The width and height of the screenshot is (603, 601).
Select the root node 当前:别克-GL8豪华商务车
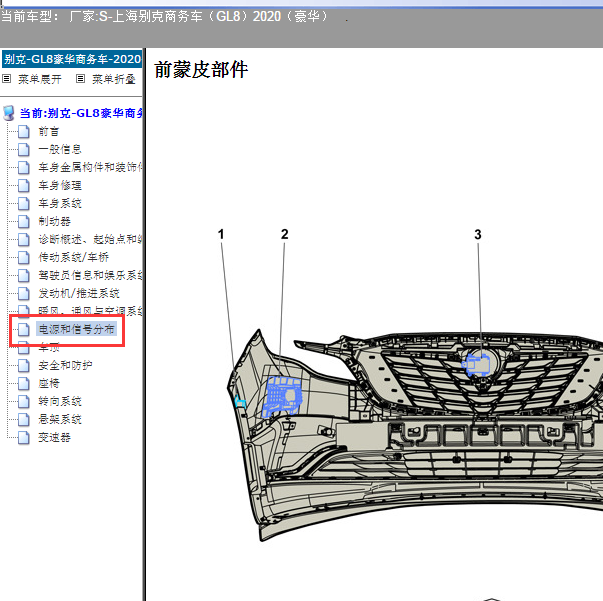(x=81, y=113)
